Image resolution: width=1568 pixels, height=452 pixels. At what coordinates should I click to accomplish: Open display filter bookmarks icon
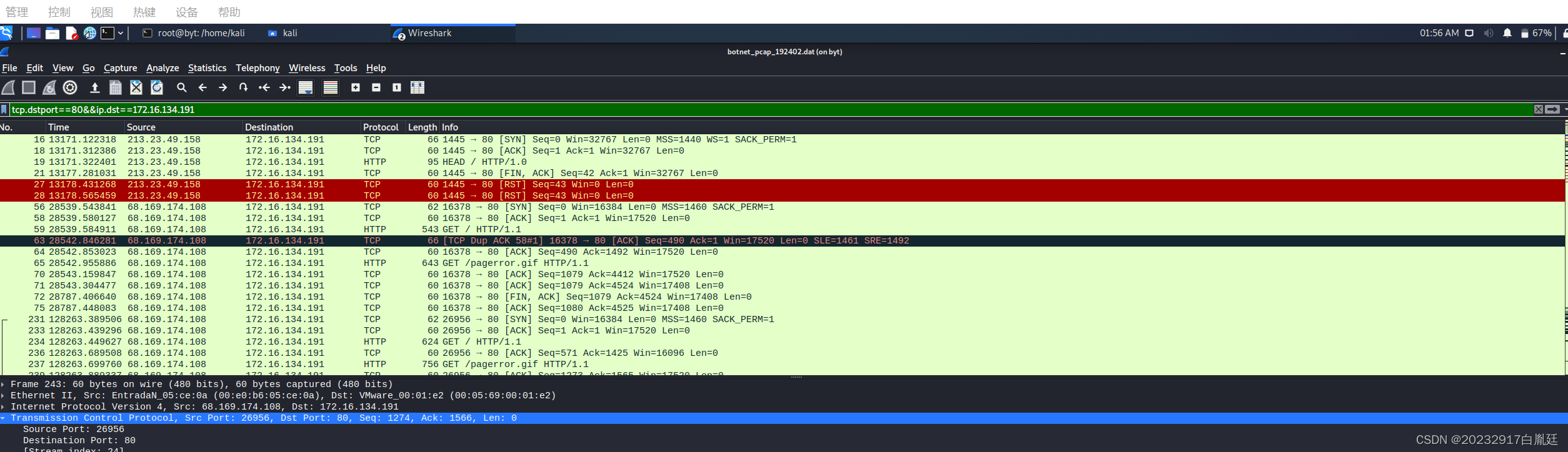tap(4, 110)
